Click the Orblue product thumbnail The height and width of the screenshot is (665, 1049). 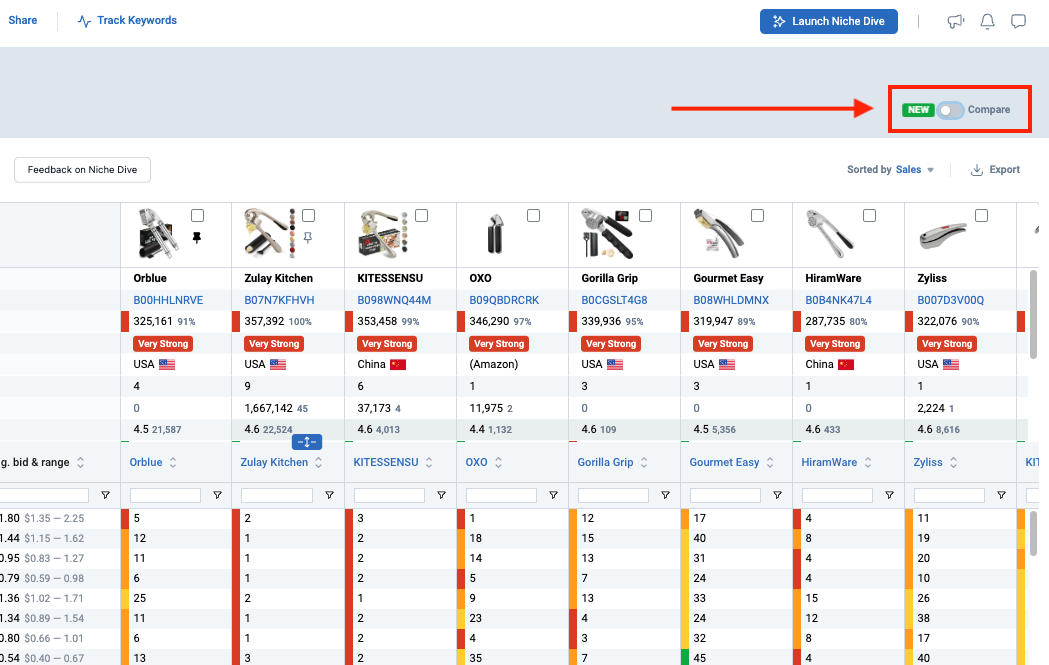click(158, 234)
